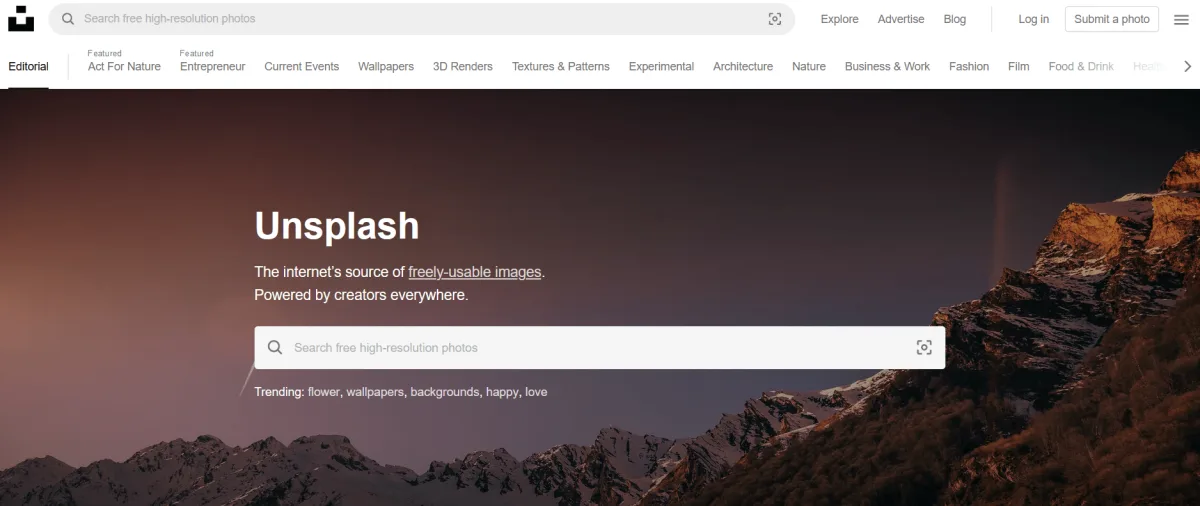This screenshot has height=506, width=1200.
Task: Focus the hero search photos field
Action: point(599,348)
